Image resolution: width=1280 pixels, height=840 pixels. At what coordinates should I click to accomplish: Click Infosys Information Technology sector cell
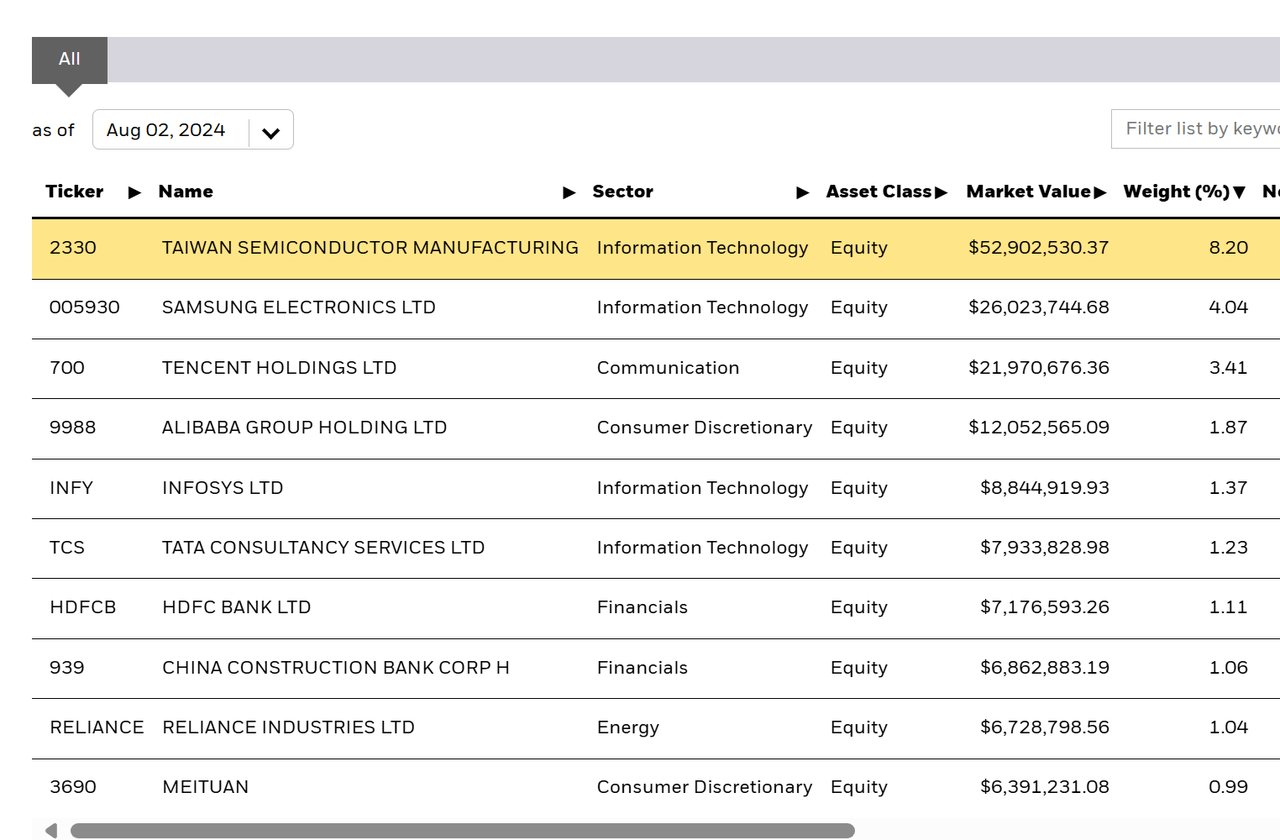[702, 487]
